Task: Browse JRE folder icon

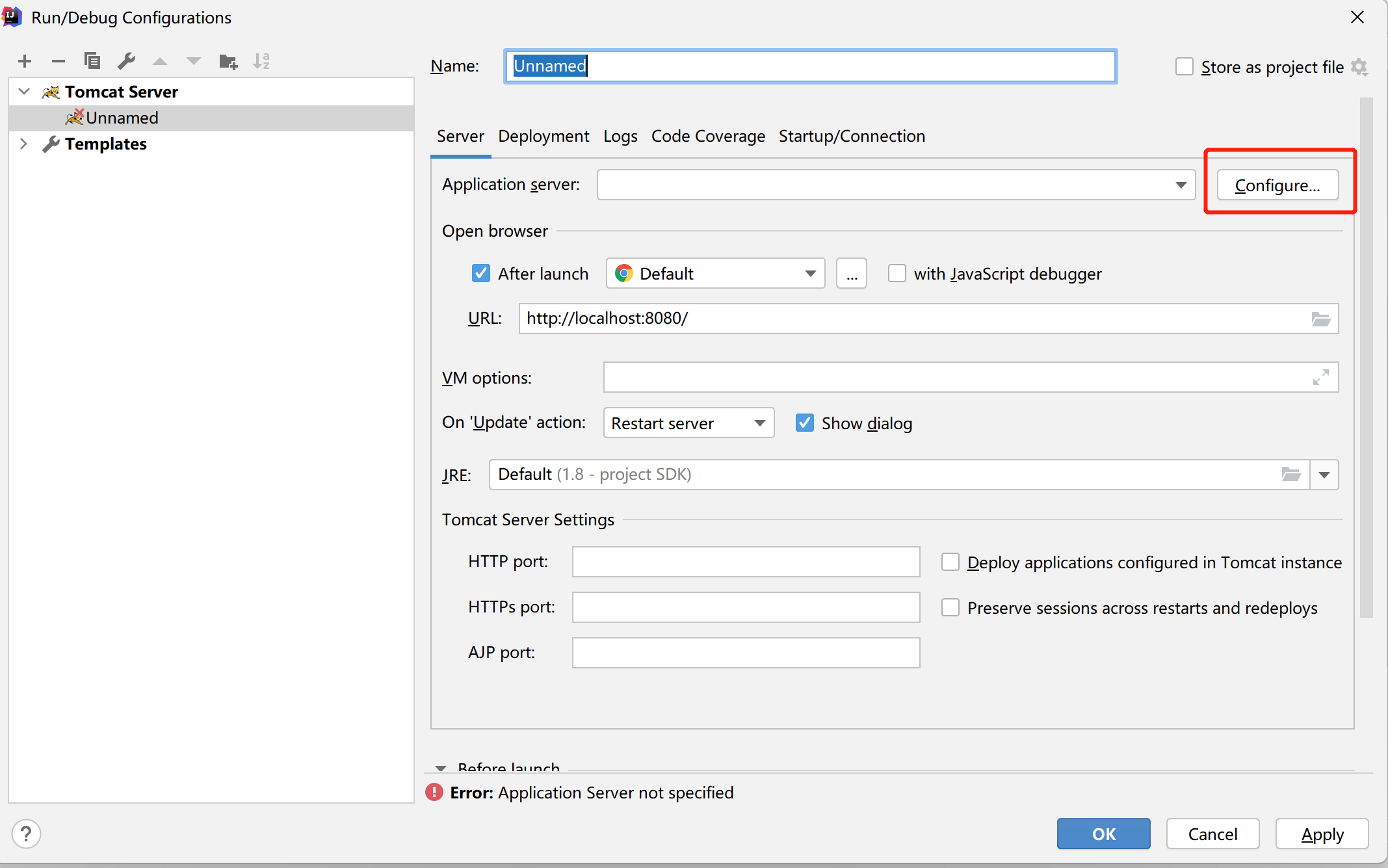Action: pyautogui.click(x=1291, y=475)
